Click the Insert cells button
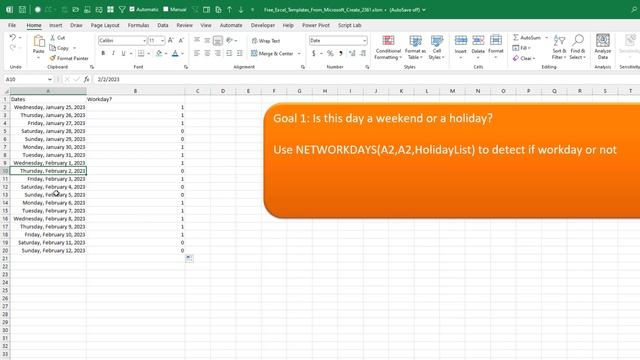 pyautogui.click(x=460, y=47)
